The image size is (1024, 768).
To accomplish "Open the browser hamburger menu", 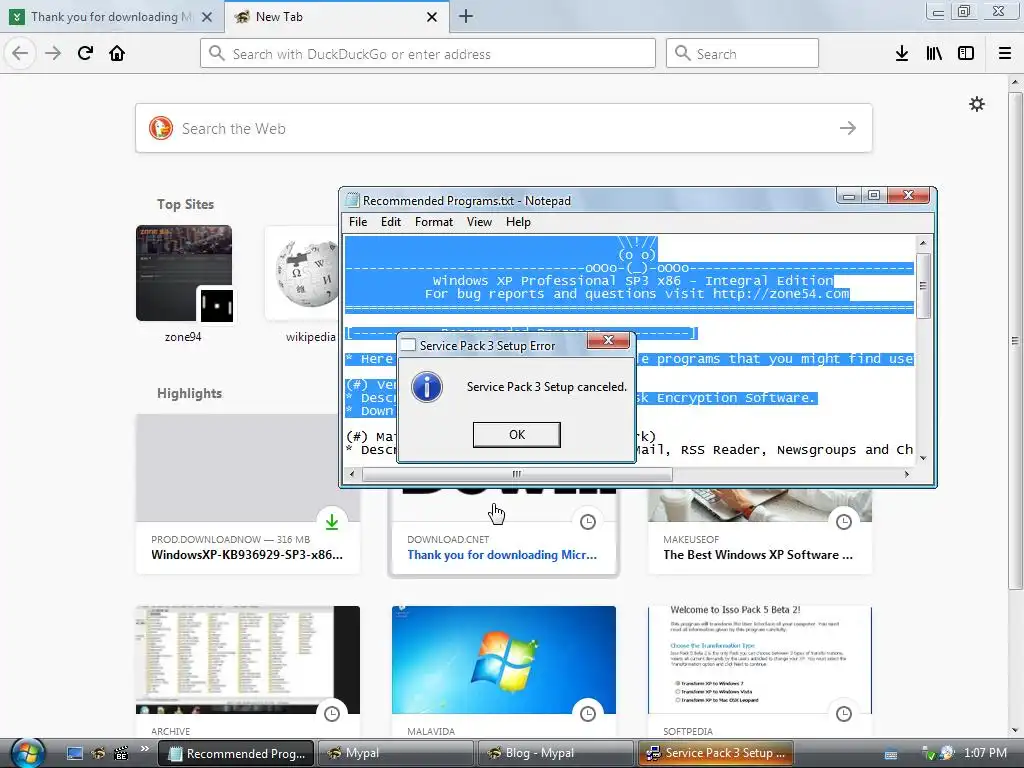I will pyautogui.click(x=1005, y=54).
